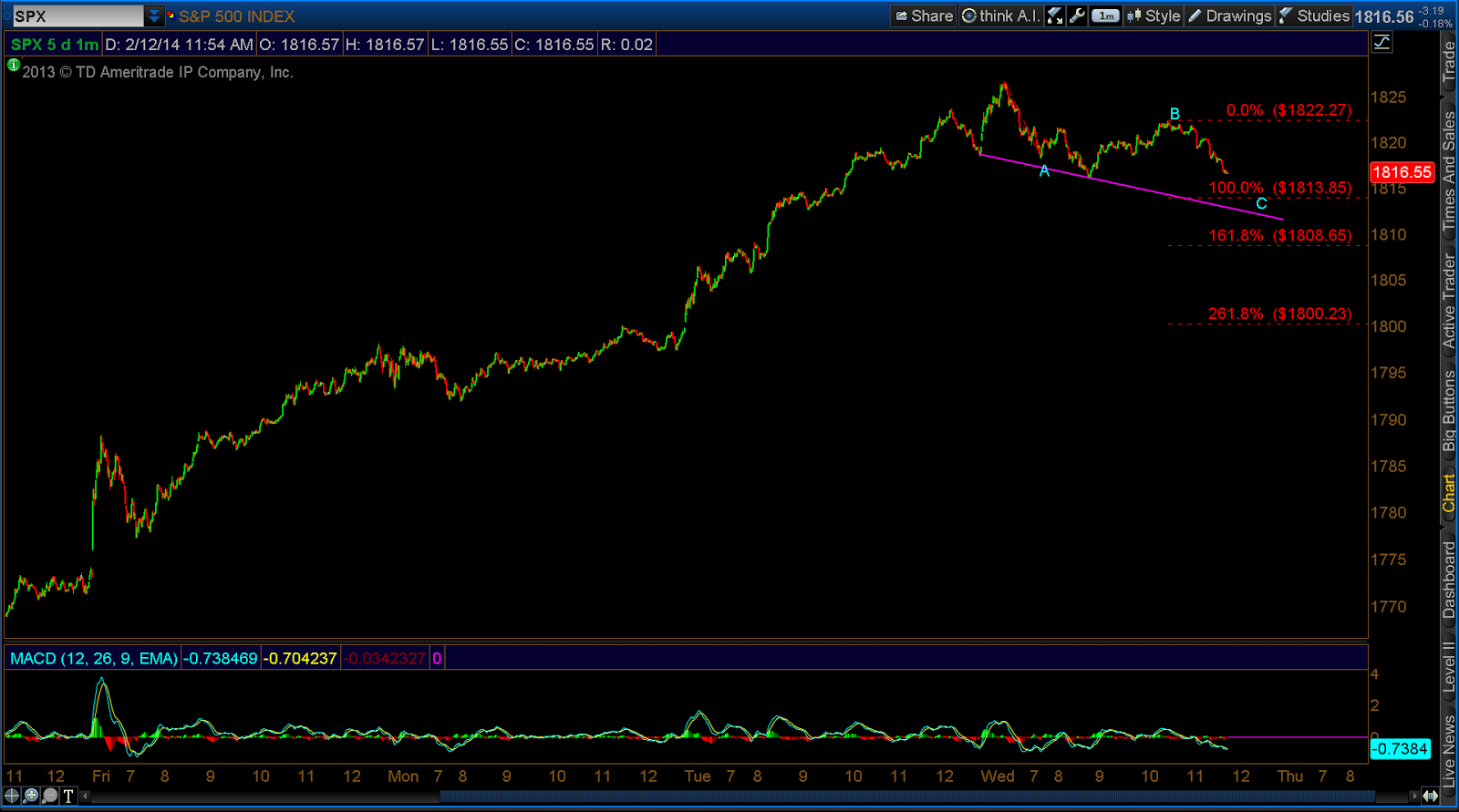Click the copyright TD Ameritrade notice text
The height and width of the screenshot is (812, 1459).
(158, 72)
